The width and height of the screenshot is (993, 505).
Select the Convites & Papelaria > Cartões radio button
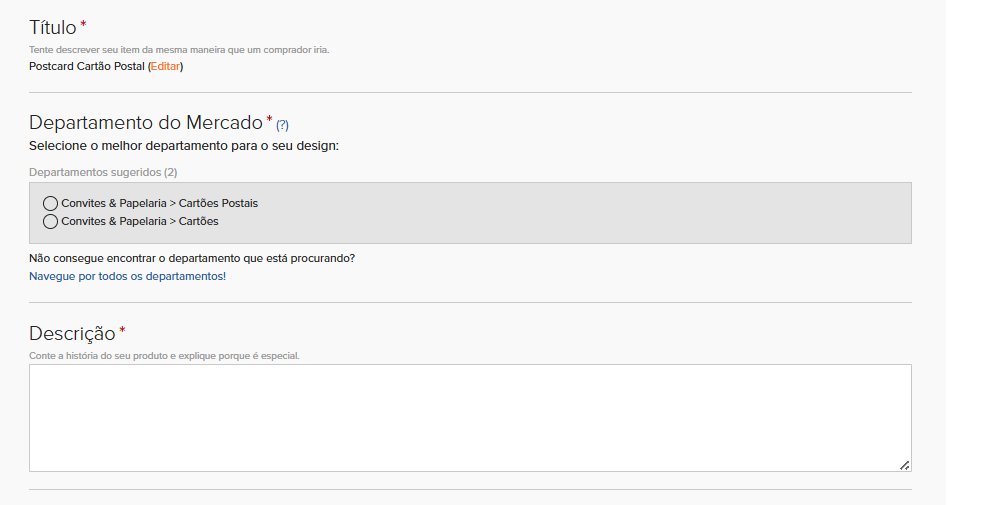(x=50, y=221)
